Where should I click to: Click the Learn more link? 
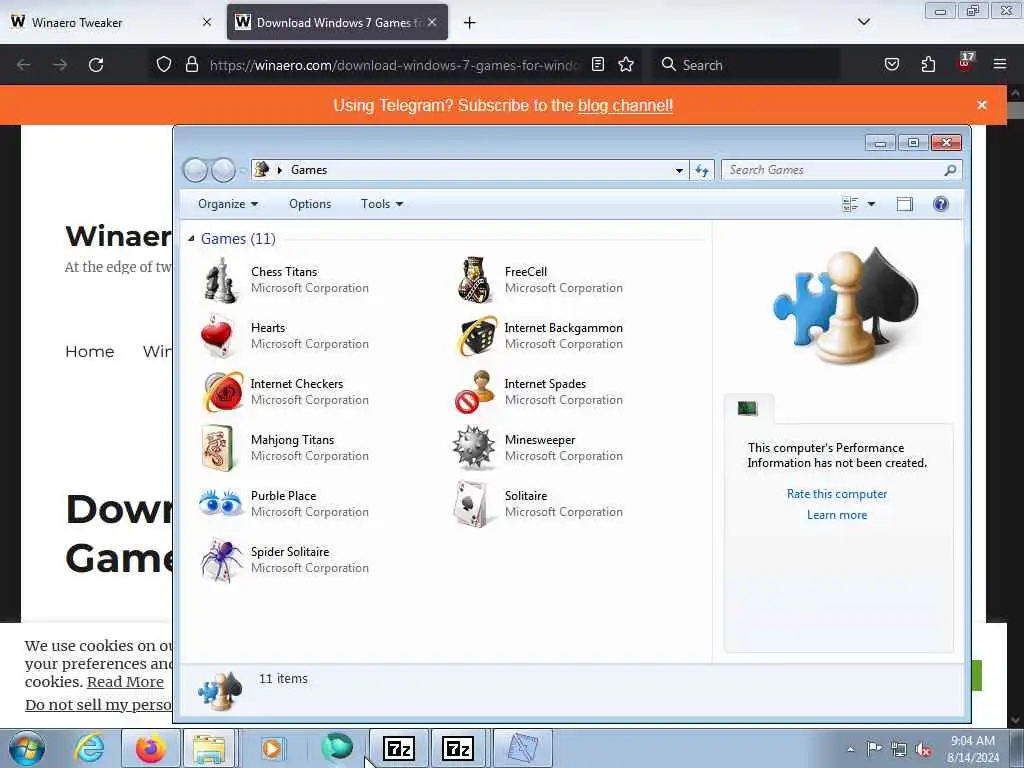pyautogui.click(x=837, y=515)
